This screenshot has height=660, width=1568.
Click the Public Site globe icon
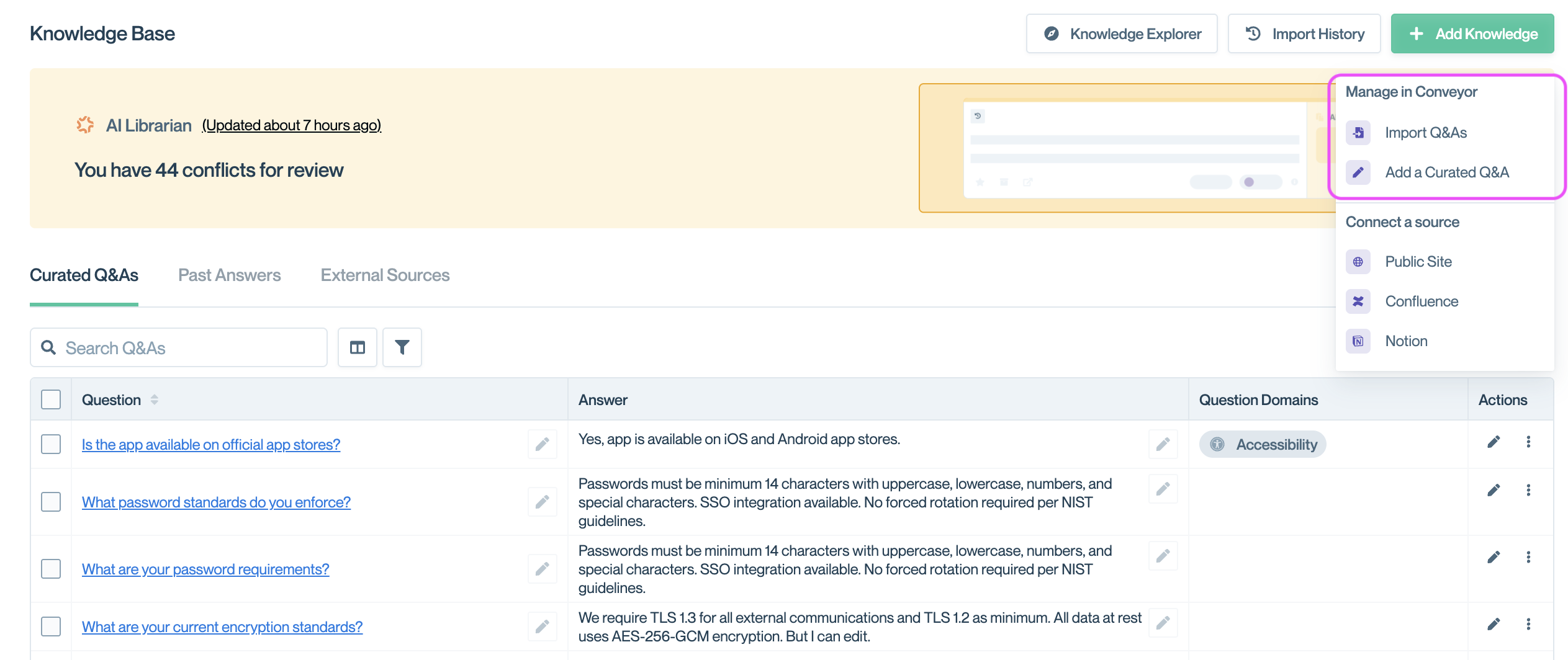pyautogui.click(x=1358, y=262)
